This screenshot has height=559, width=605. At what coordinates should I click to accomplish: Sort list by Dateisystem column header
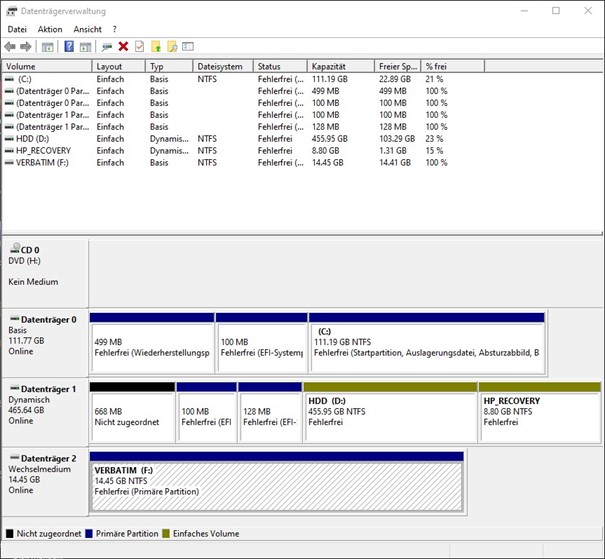[220, 66]
